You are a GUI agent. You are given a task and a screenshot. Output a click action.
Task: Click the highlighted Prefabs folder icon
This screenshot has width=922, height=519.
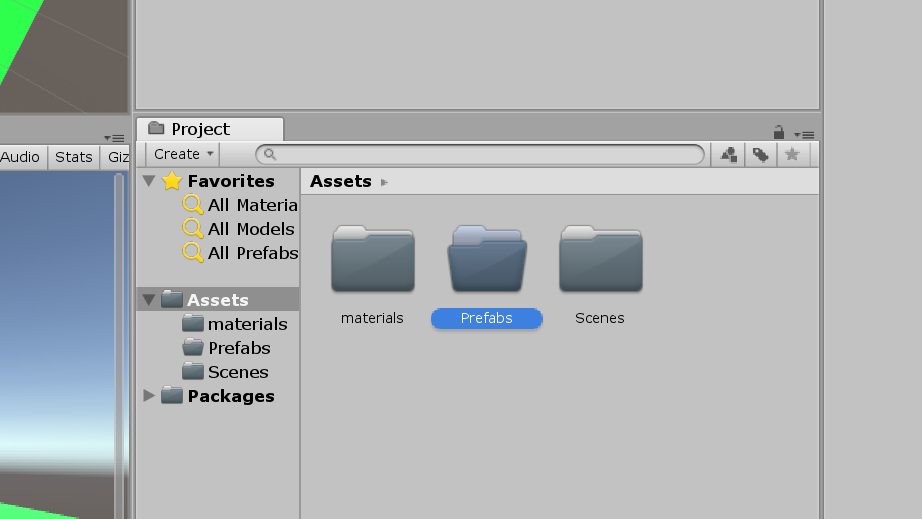pos(487,260)
